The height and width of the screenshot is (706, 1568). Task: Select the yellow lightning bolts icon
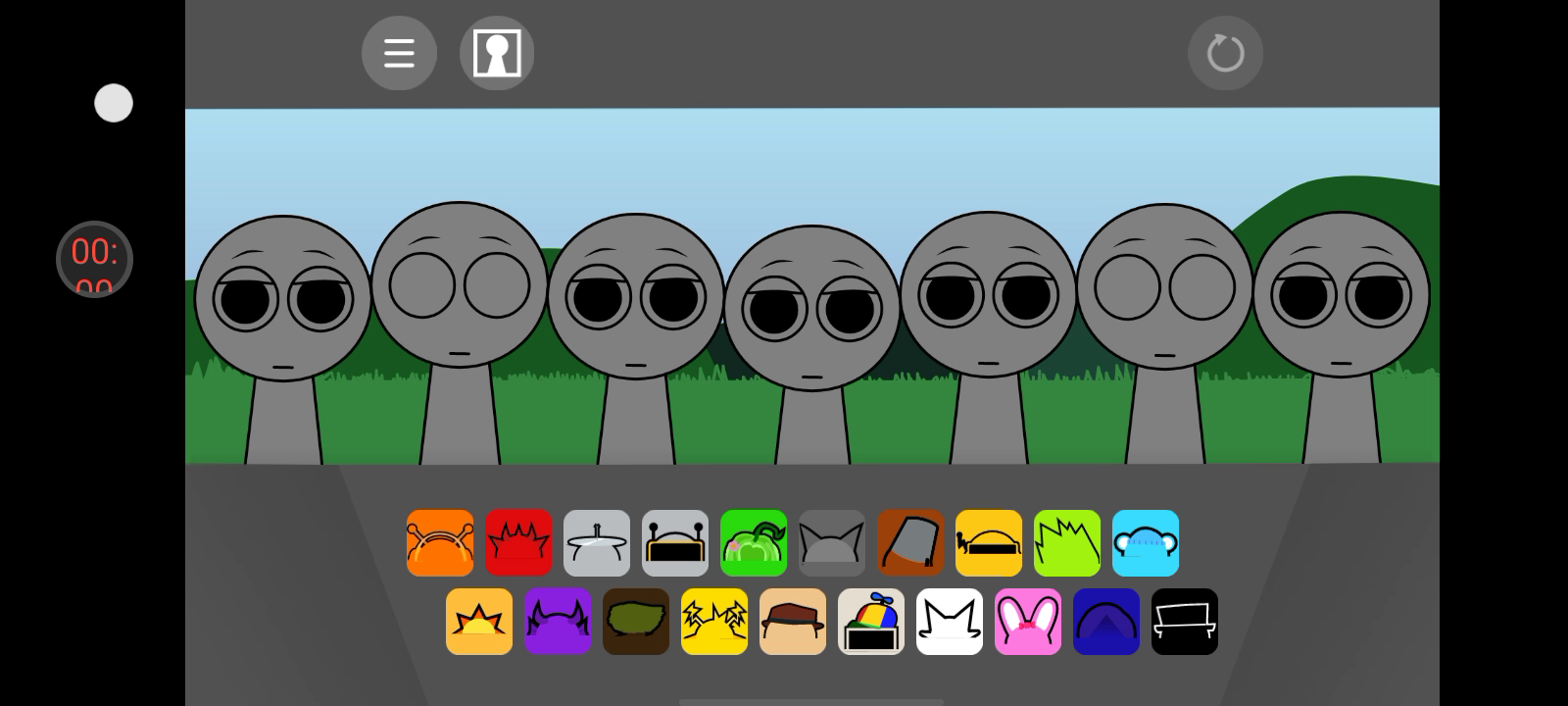point(714,622)
